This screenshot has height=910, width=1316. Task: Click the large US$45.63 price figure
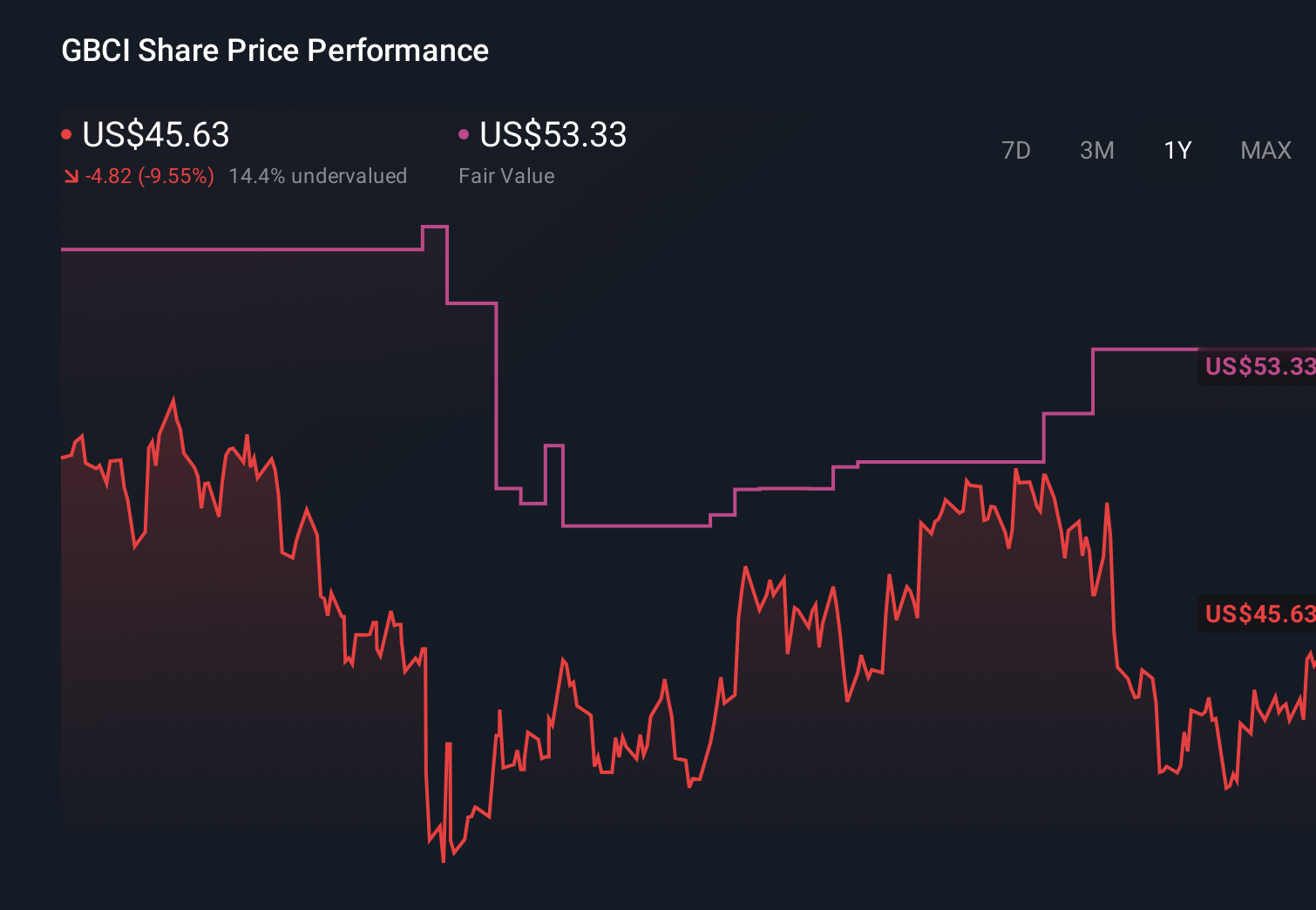tap(155, 135)
